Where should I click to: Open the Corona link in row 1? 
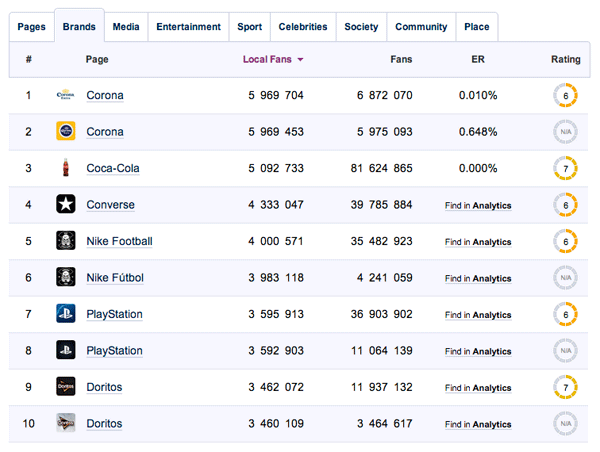click(x=105, y=95)
